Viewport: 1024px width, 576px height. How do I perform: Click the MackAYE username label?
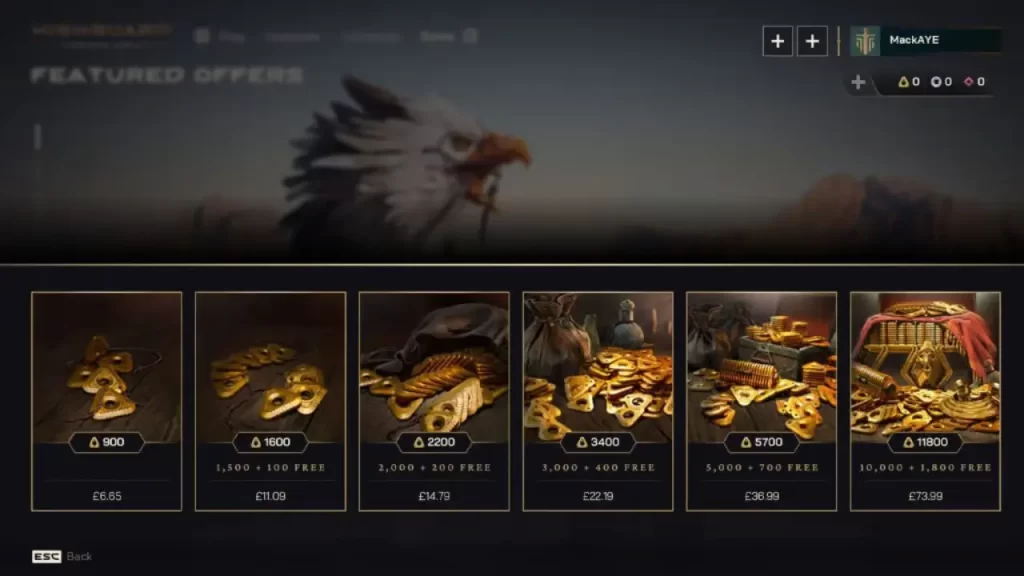point(914,40)
